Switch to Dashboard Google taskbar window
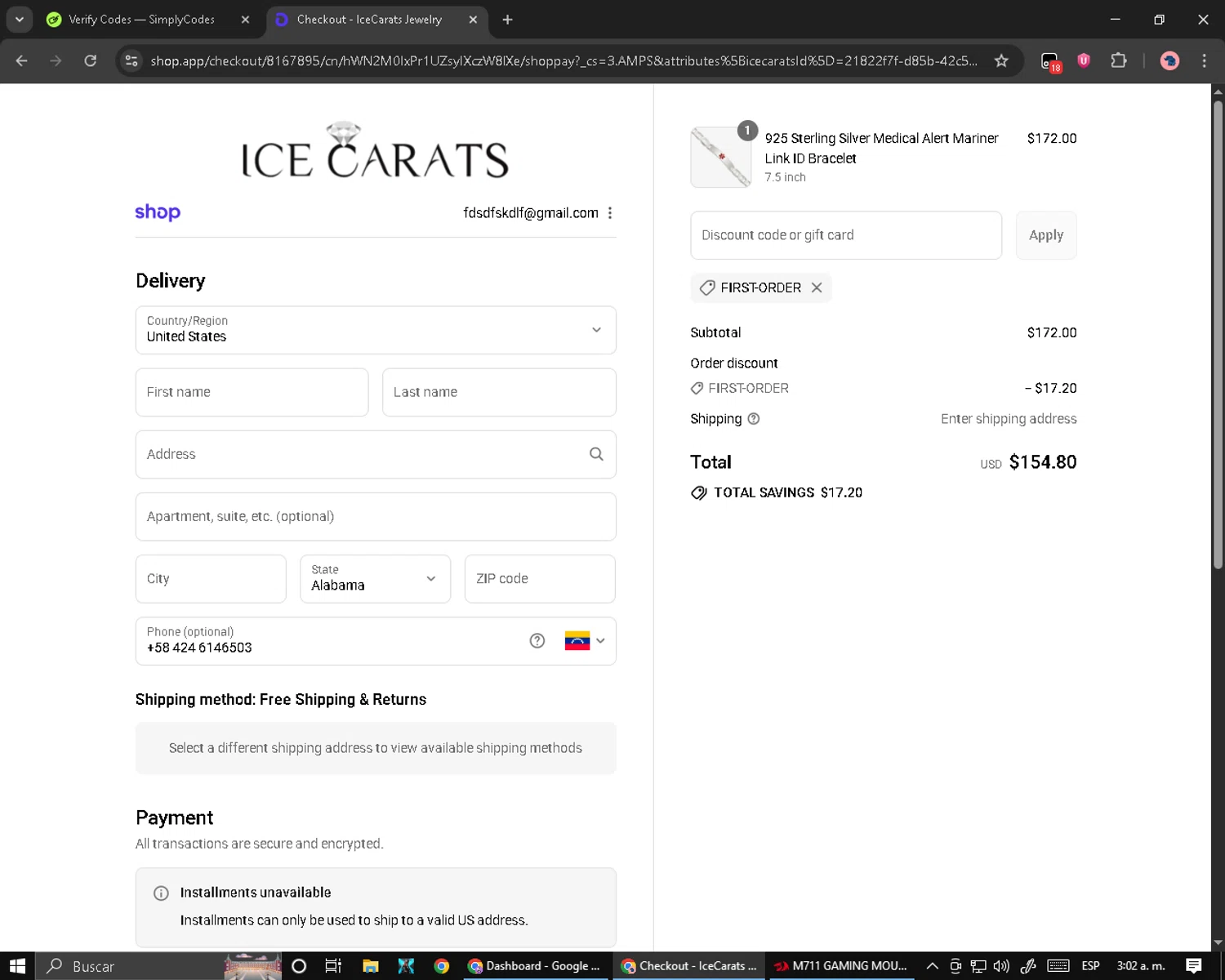Viewport: 1225px width, 980px height. pos(534,966)
